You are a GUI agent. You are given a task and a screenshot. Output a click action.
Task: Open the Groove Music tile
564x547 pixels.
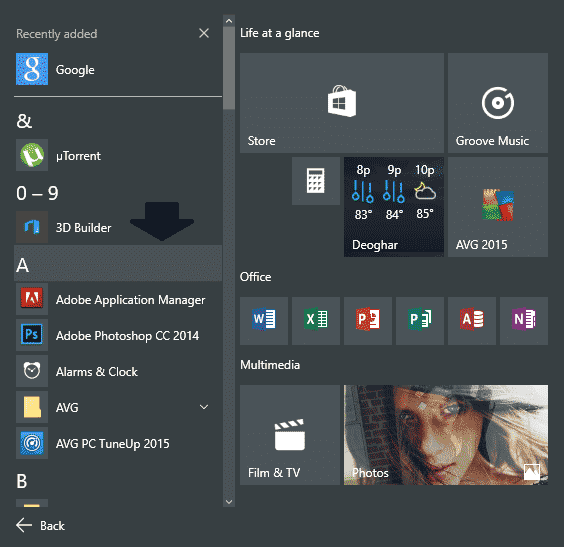tap(498, 103)
